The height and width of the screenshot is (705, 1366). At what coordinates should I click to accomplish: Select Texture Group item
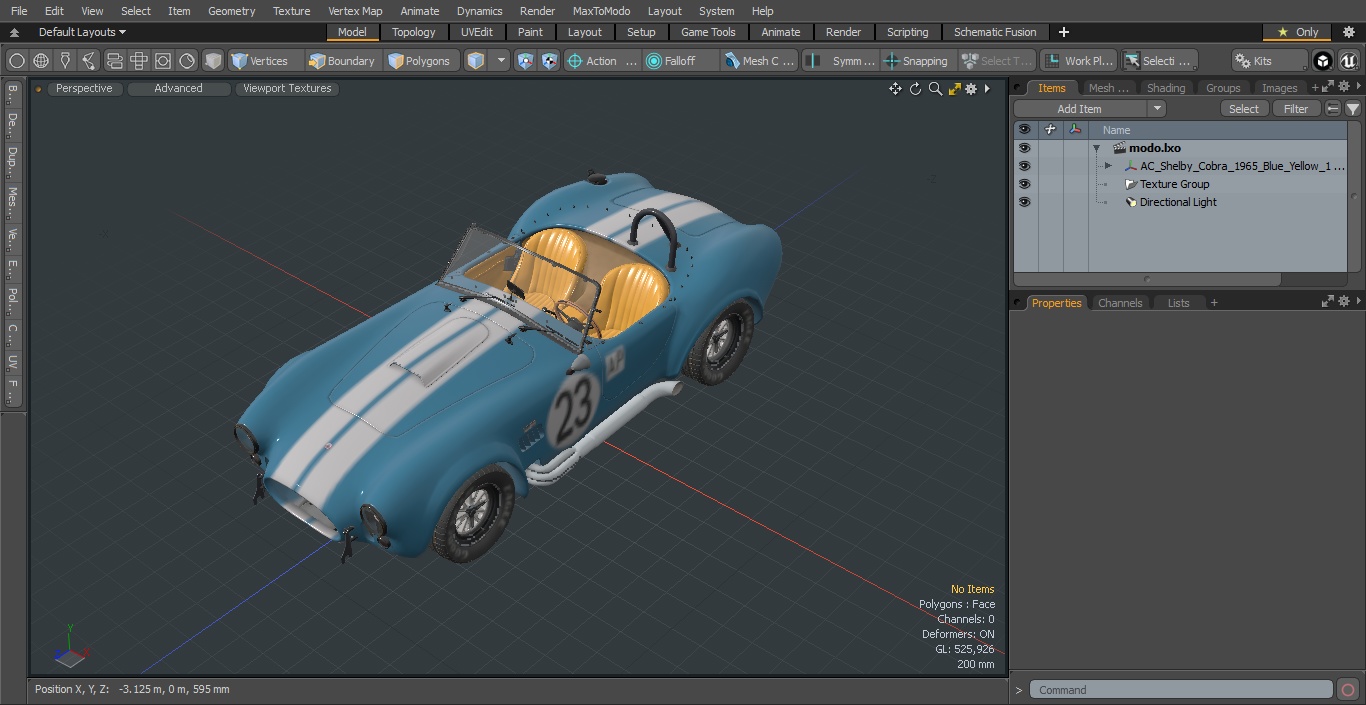(x=1174, y=184)
